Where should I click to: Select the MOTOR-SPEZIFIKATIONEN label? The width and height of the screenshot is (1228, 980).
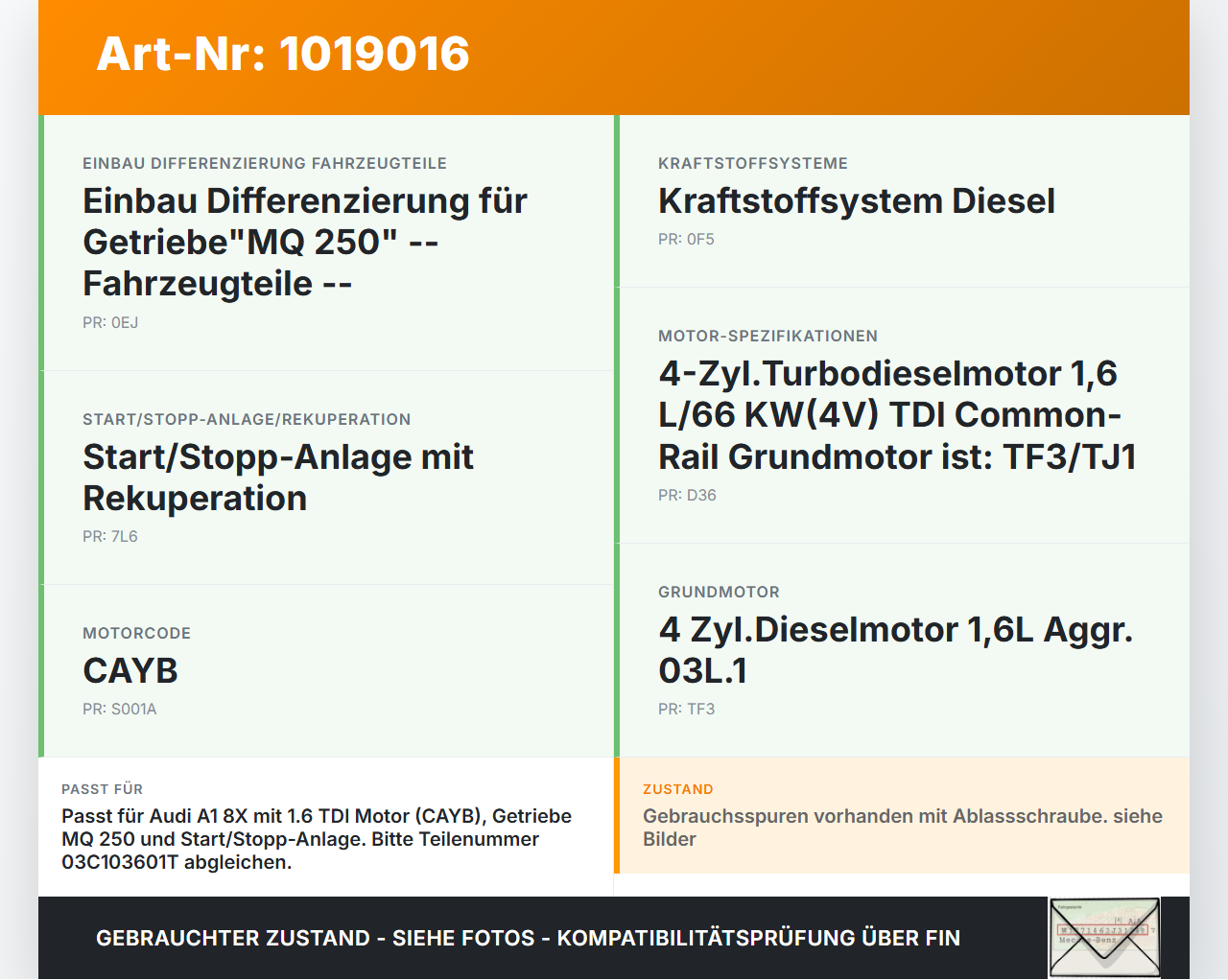[767, 336]
